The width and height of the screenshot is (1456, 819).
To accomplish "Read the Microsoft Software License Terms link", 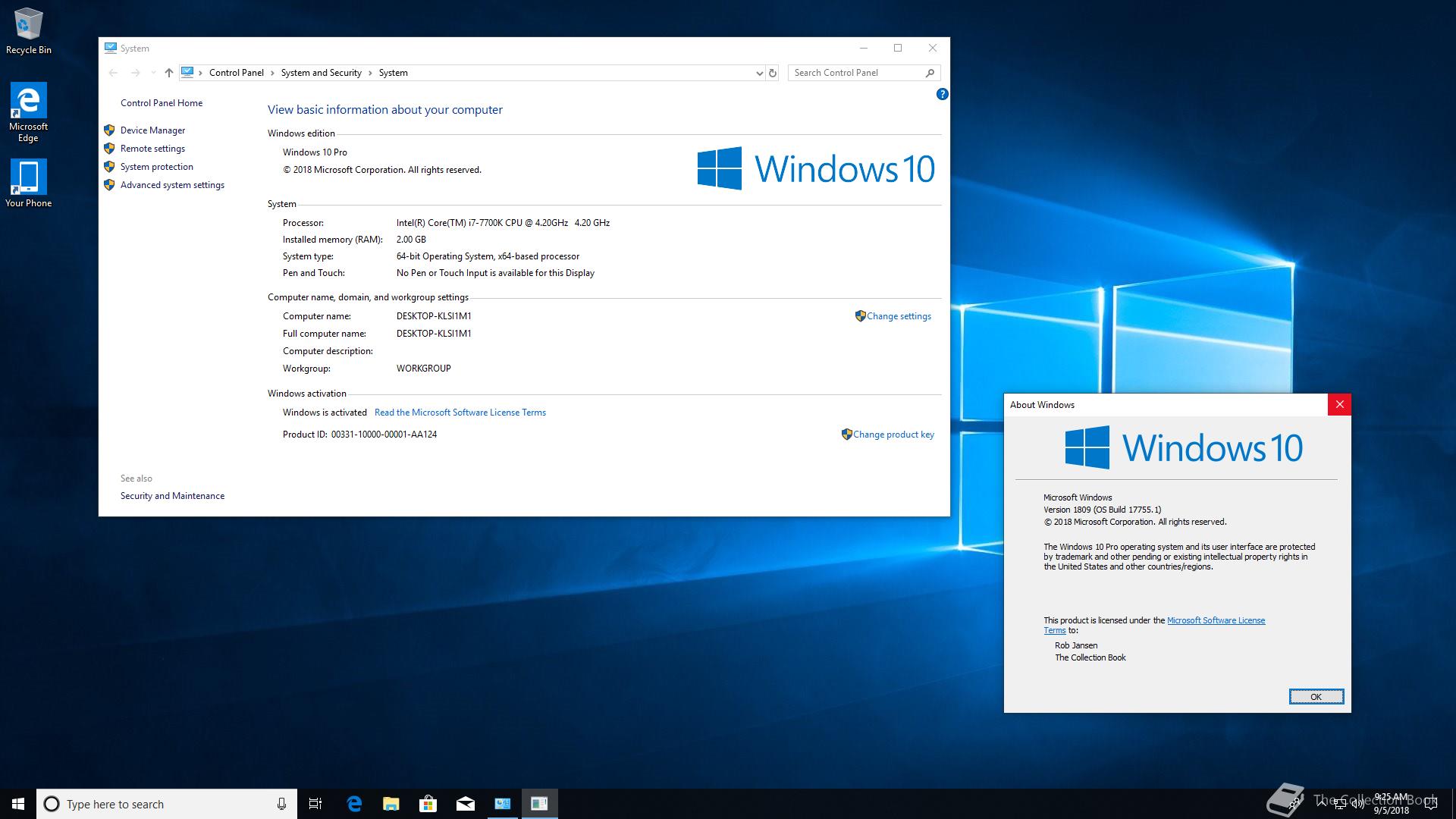I will [460, 413].
